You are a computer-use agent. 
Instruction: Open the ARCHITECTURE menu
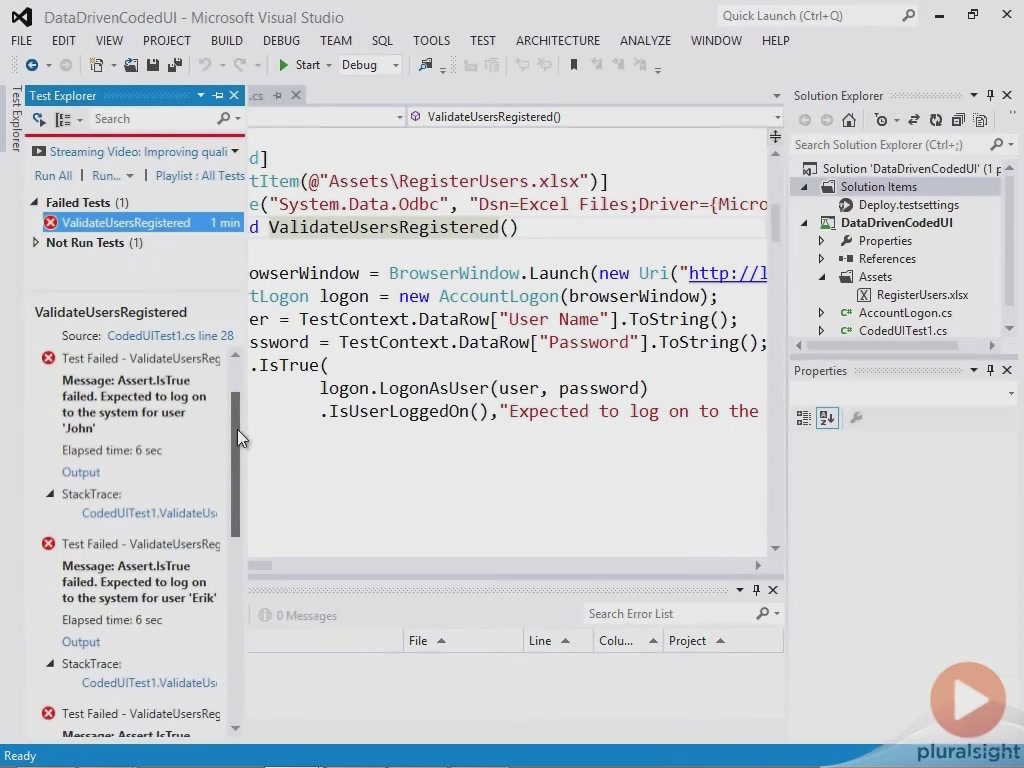click(x=558, y=40)
